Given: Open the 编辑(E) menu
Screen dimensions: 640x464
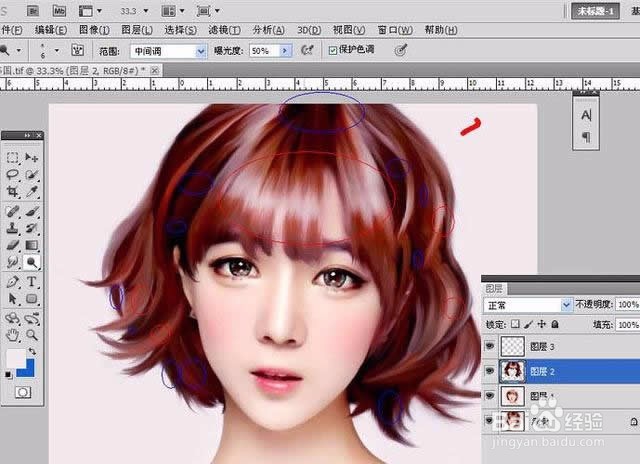Looking at the screenshot, I should [x=51, y=30].
